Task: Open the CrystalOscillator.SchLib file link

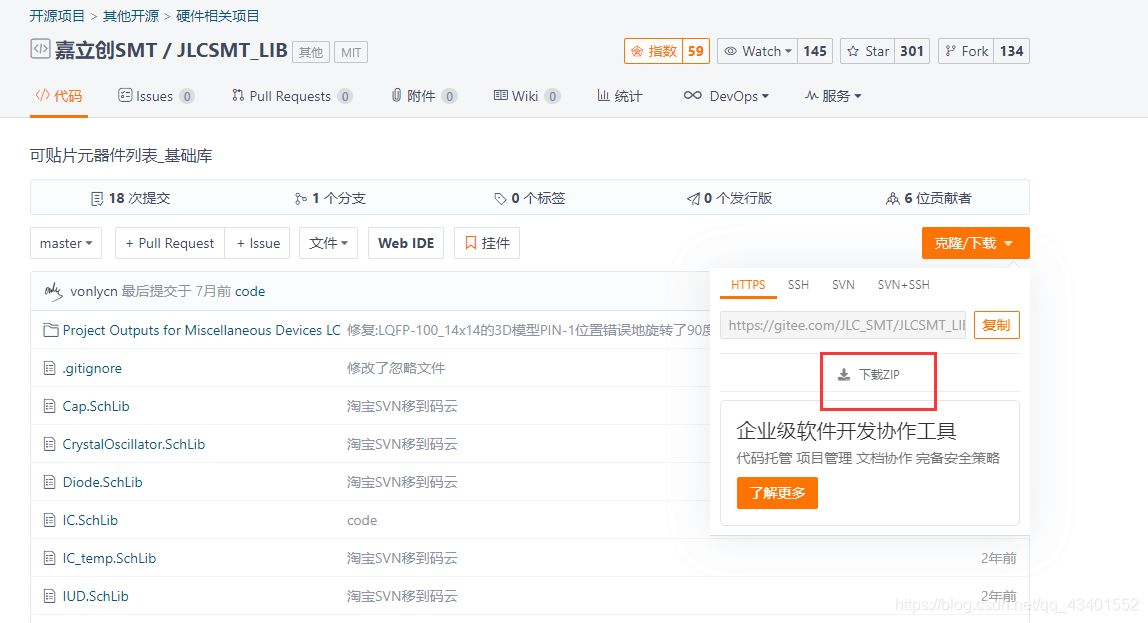Action: (x=133, y=444)
